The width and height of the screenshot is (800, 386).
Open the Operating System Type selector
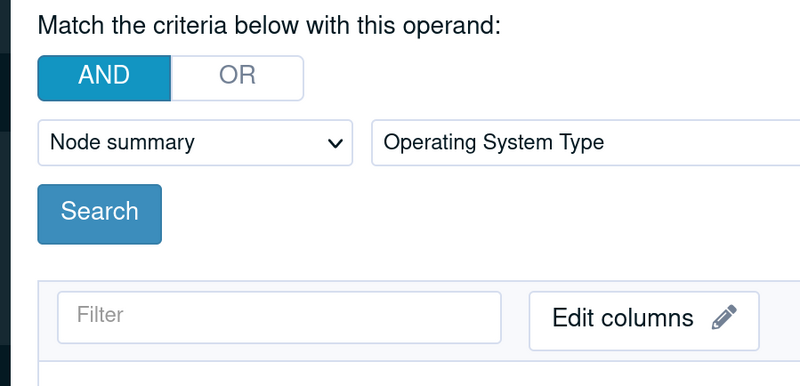[x=586, y=143]
